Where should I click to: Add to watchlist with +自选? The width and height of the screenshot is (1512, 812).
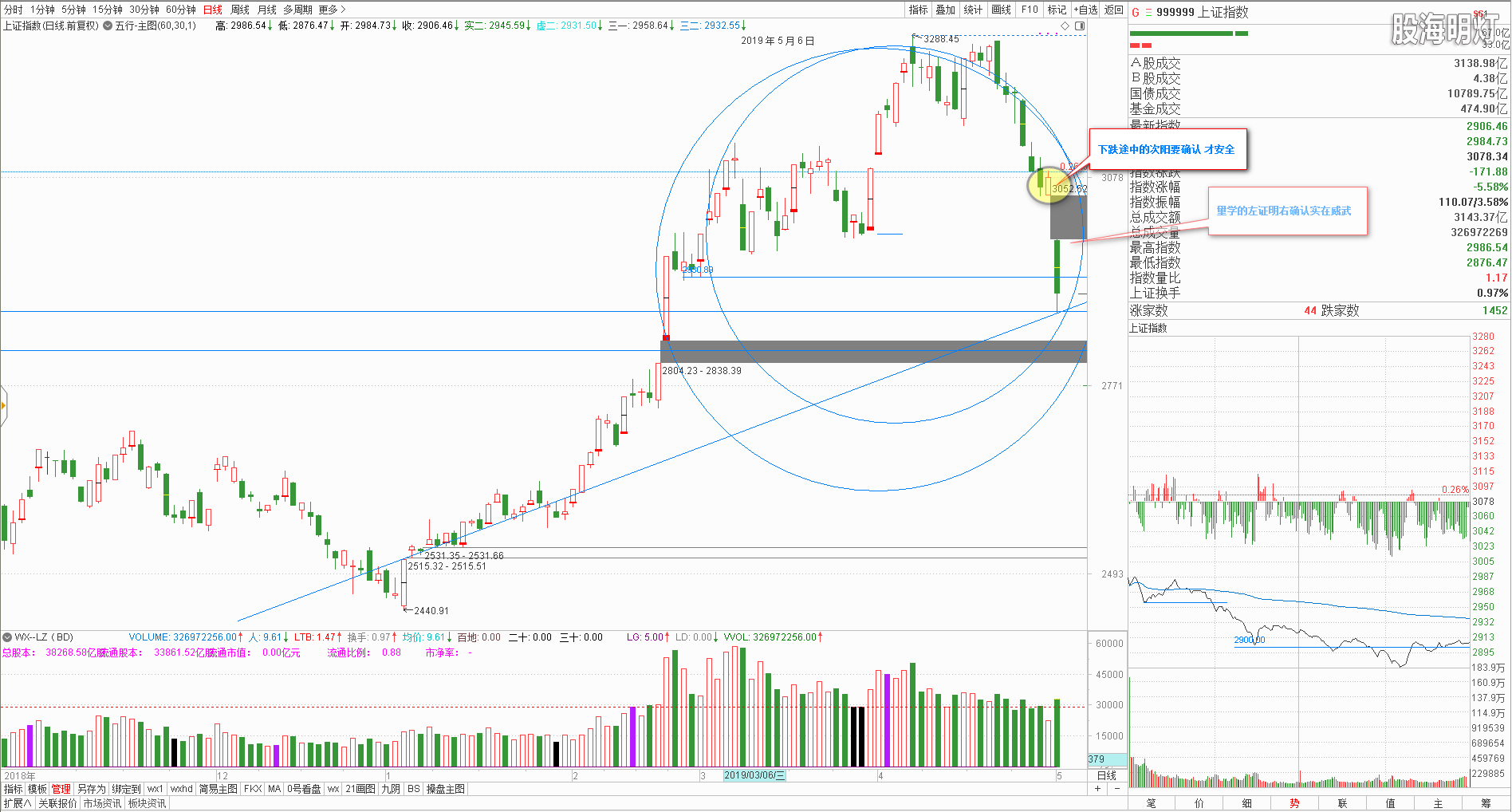[1085, 10]
